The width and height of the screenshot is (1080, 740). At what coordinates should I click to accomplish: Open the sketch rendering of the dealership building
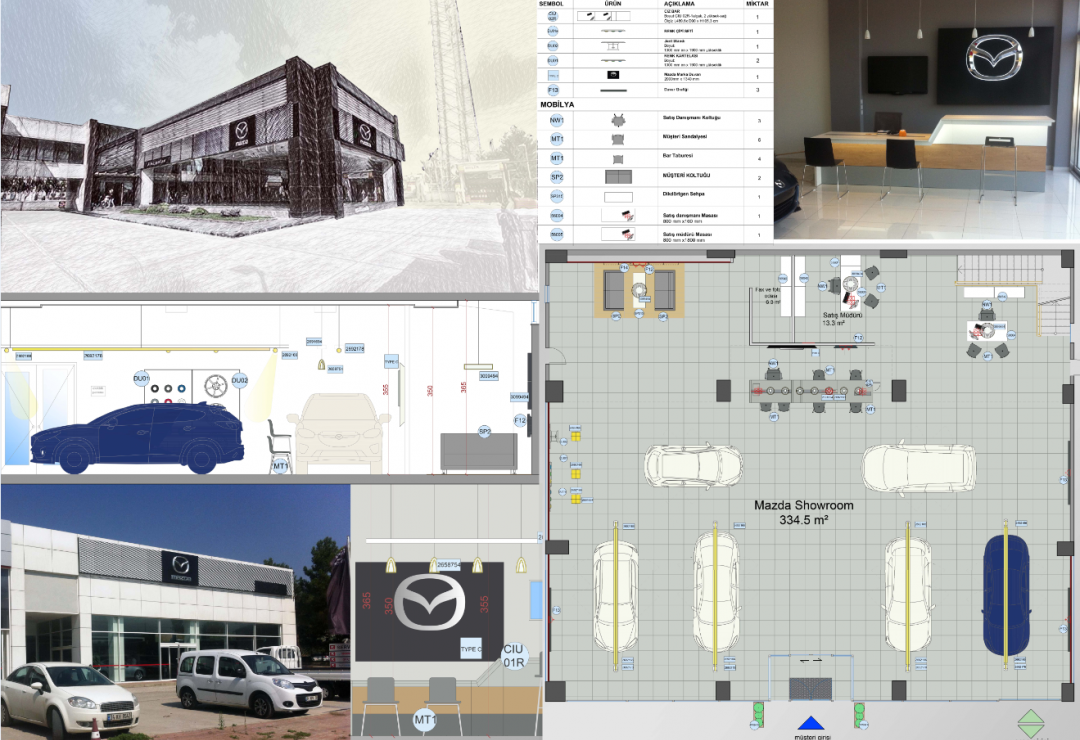269,146
